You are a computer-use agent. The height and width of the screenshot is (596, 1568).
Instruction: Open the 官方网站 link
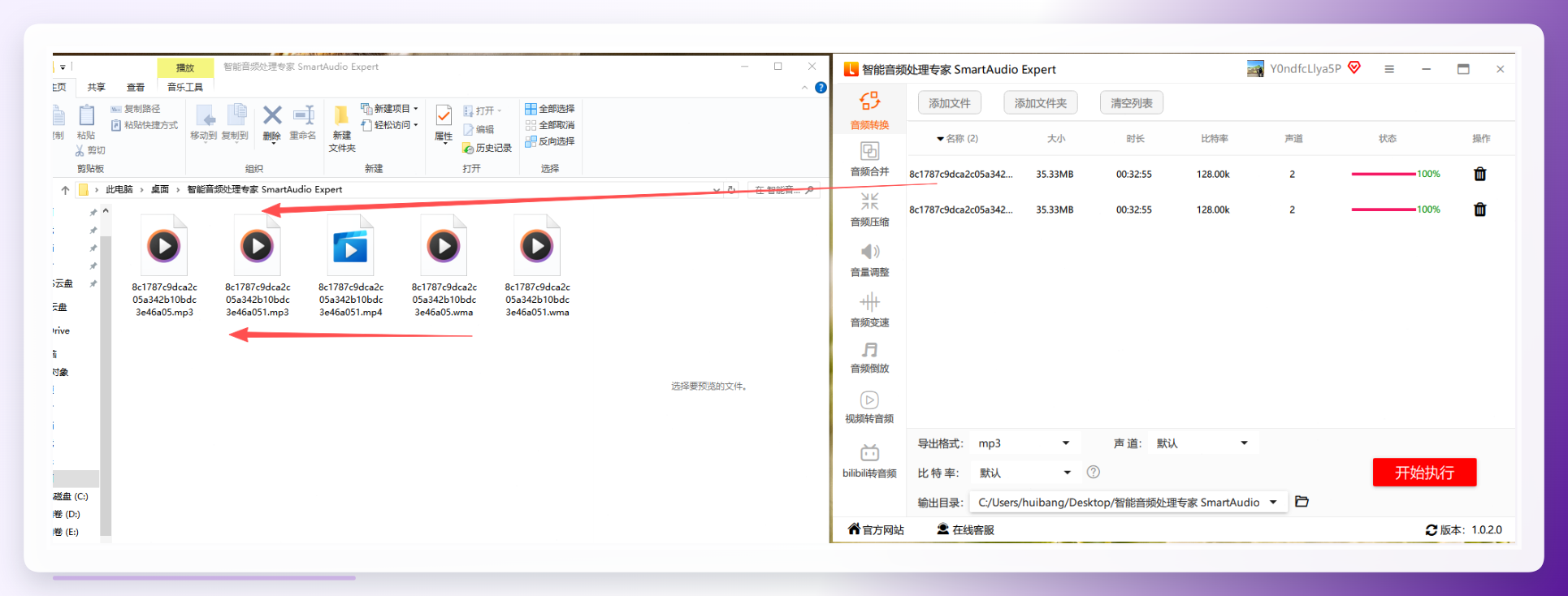876,529
